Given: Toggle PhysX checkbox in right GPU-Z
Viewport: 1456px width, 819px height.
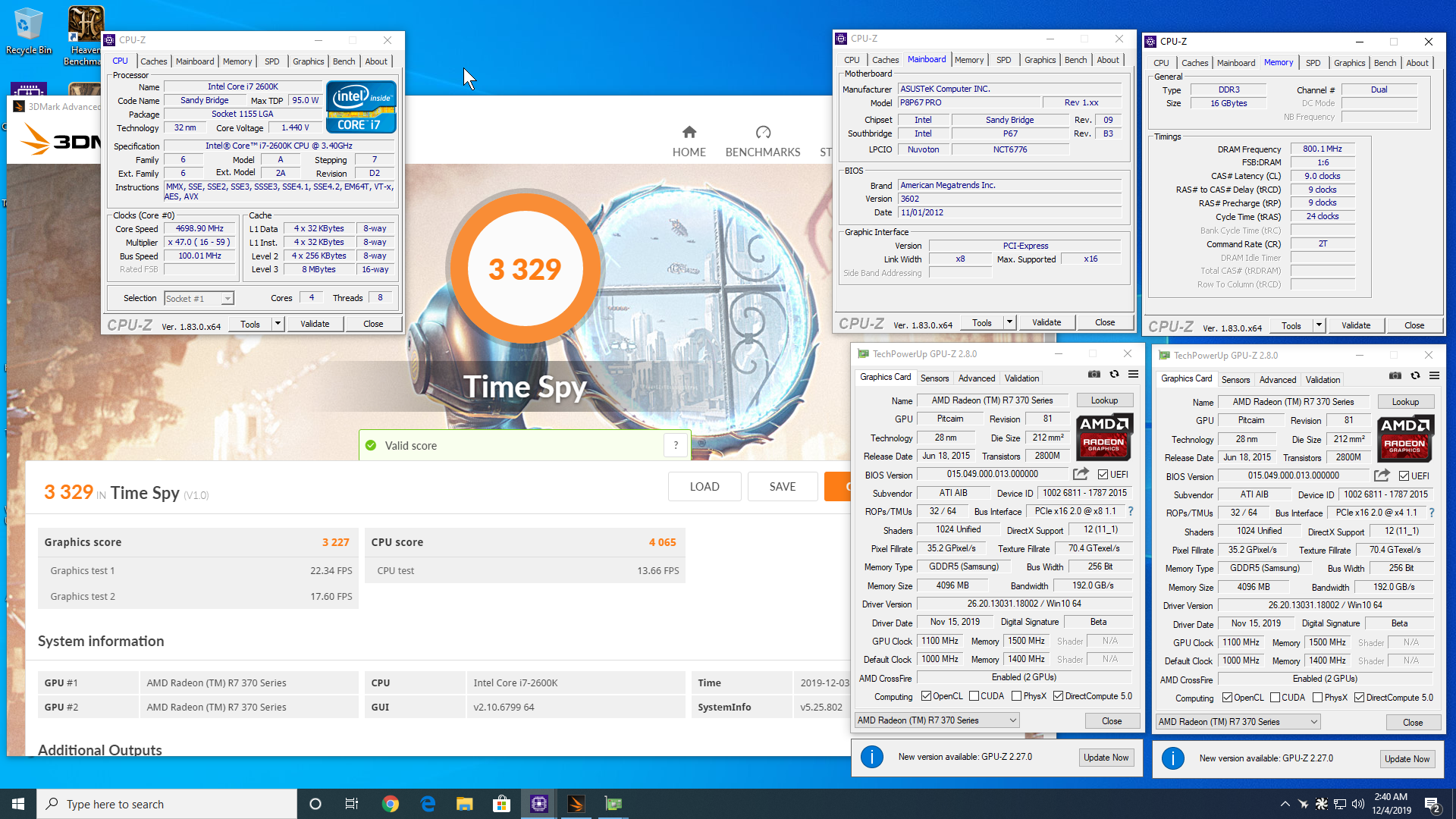Looking at the screenshot, I should (x=1317, y=698).
